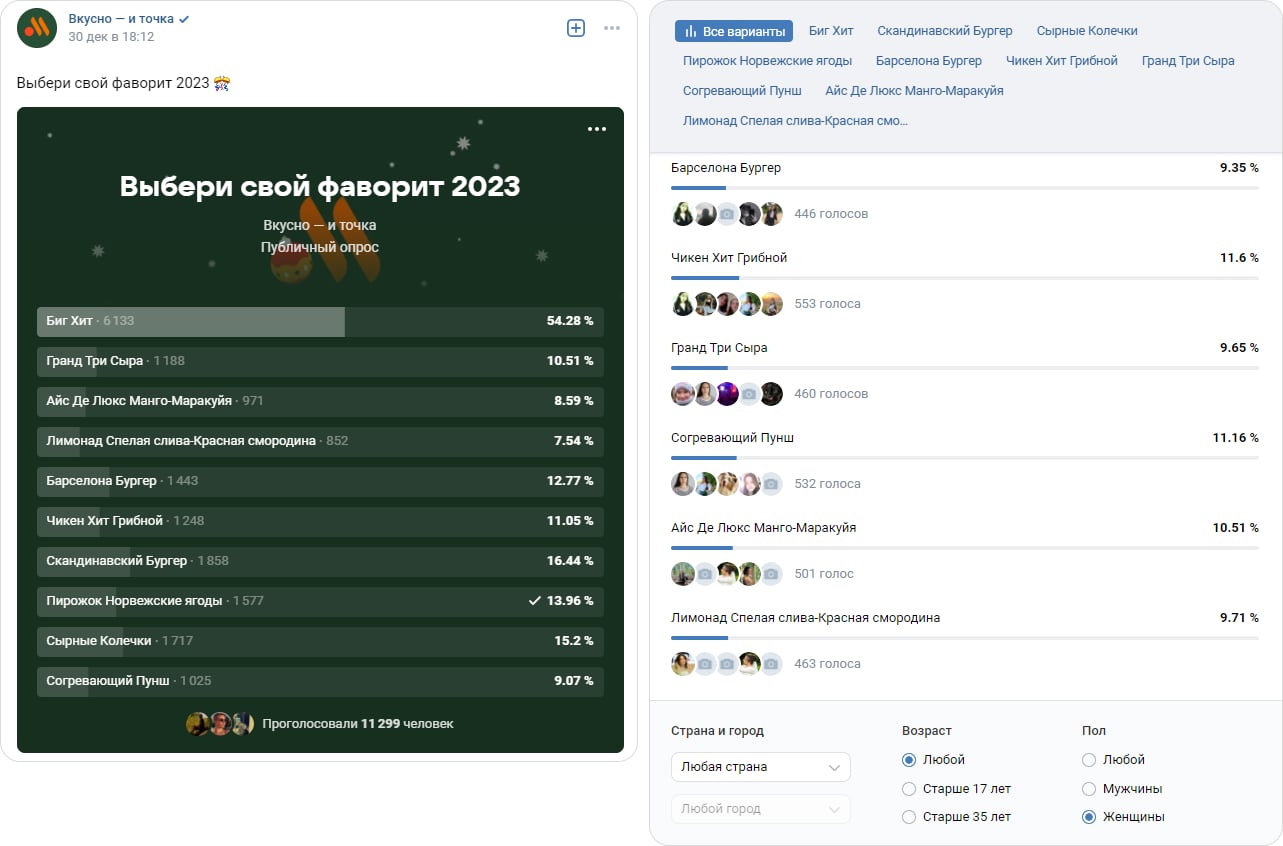Click the Согревающий Пунш poll option bar

tap(320, 681)
